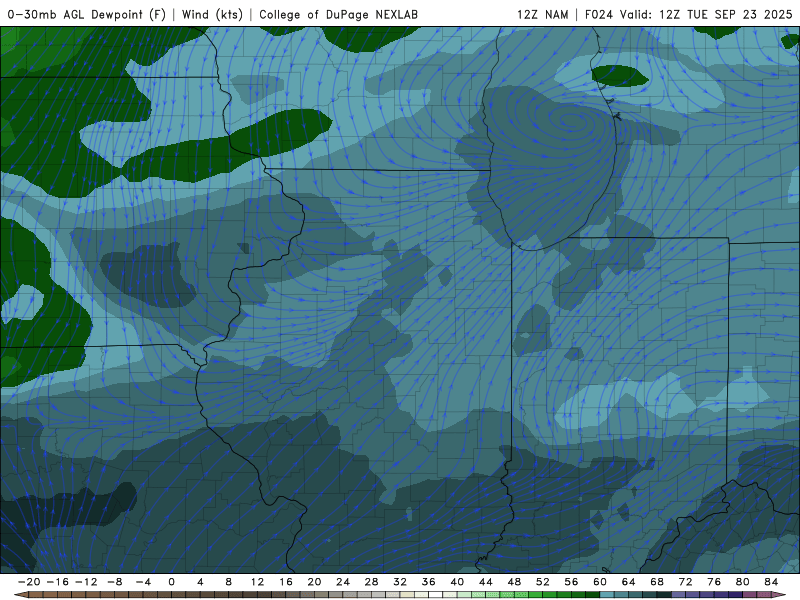The image size is (800, 600).
Task: Click the '48' color scale label
Action: pyautogui.click(x=514, y=582)
